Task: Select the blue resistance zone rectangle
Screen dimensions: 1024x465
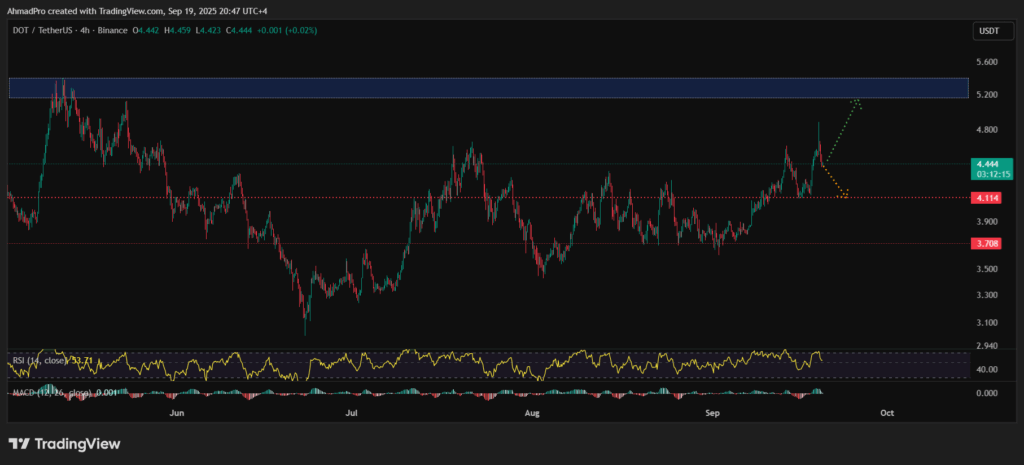Action: [x=488, y=88]
